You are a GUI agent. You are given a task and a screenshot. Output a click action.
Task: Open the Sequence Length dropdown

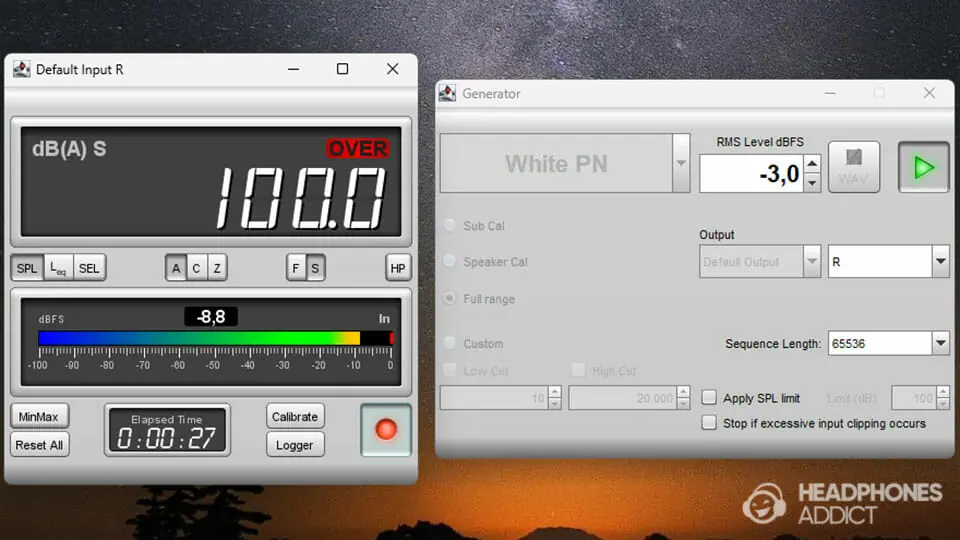(940, 343)
